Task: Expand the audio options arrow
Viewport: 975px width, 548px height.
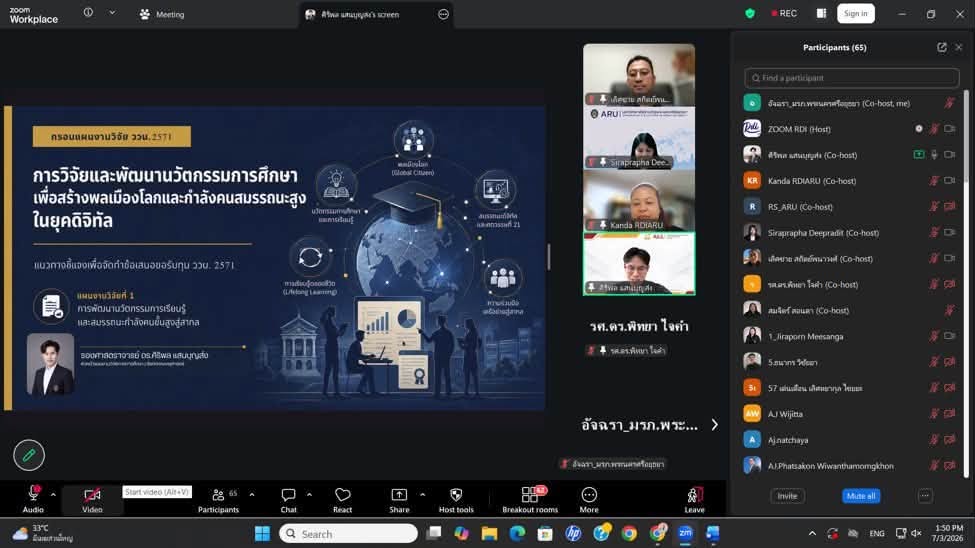Action: 53,495
